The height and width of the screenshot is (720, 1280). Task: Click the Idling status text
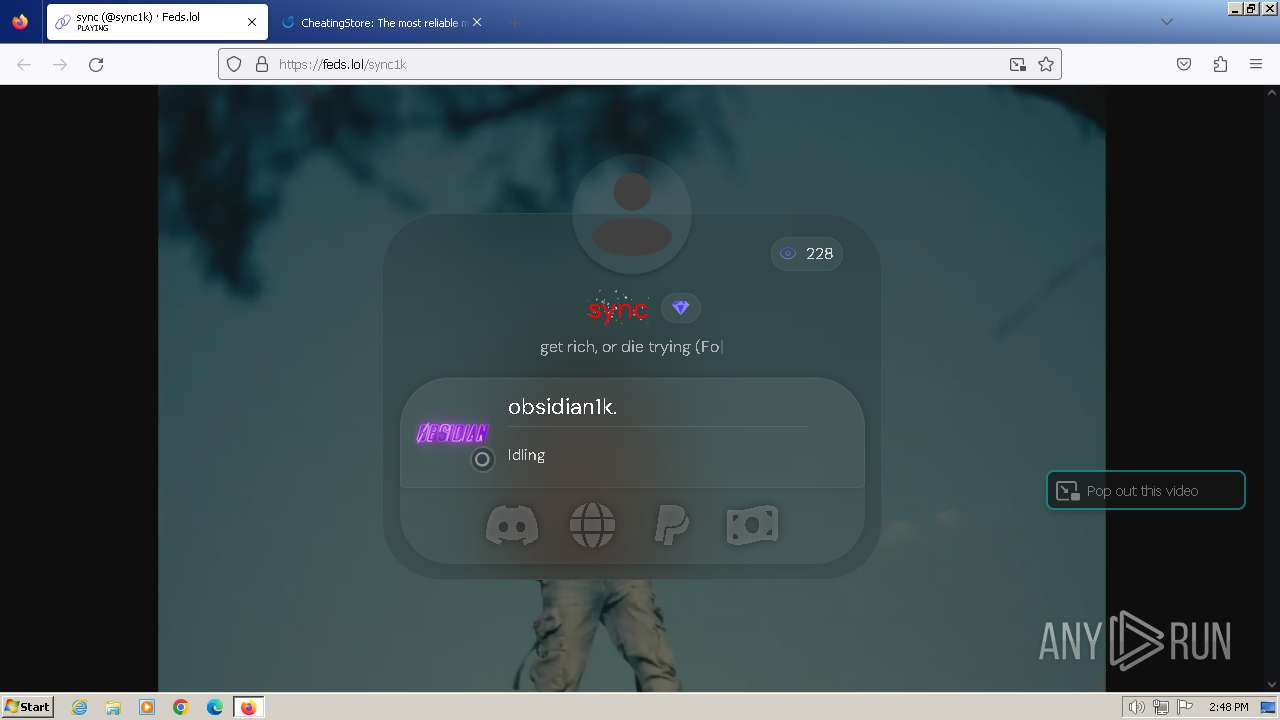pyautogui.click(x=526, y=455)
